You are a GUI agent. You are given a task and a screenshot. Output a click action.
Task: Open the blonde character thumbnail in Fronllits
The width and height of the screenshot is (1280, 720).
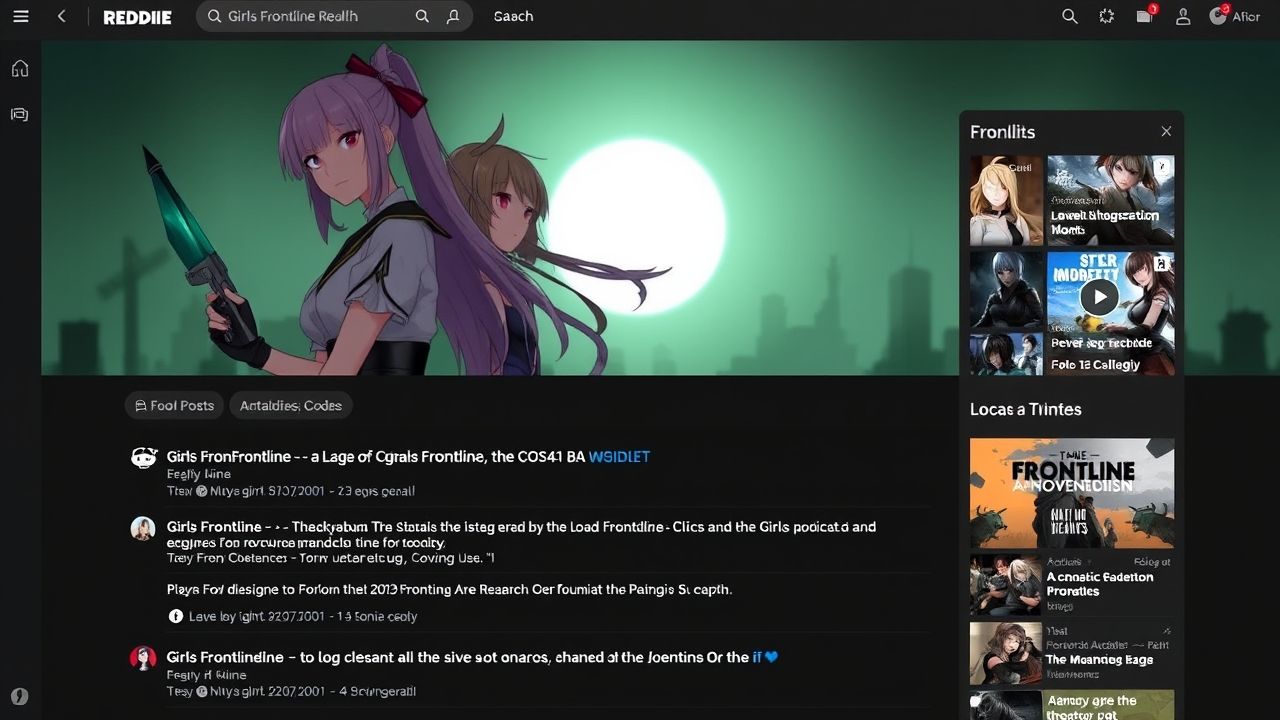[1006, 200]
